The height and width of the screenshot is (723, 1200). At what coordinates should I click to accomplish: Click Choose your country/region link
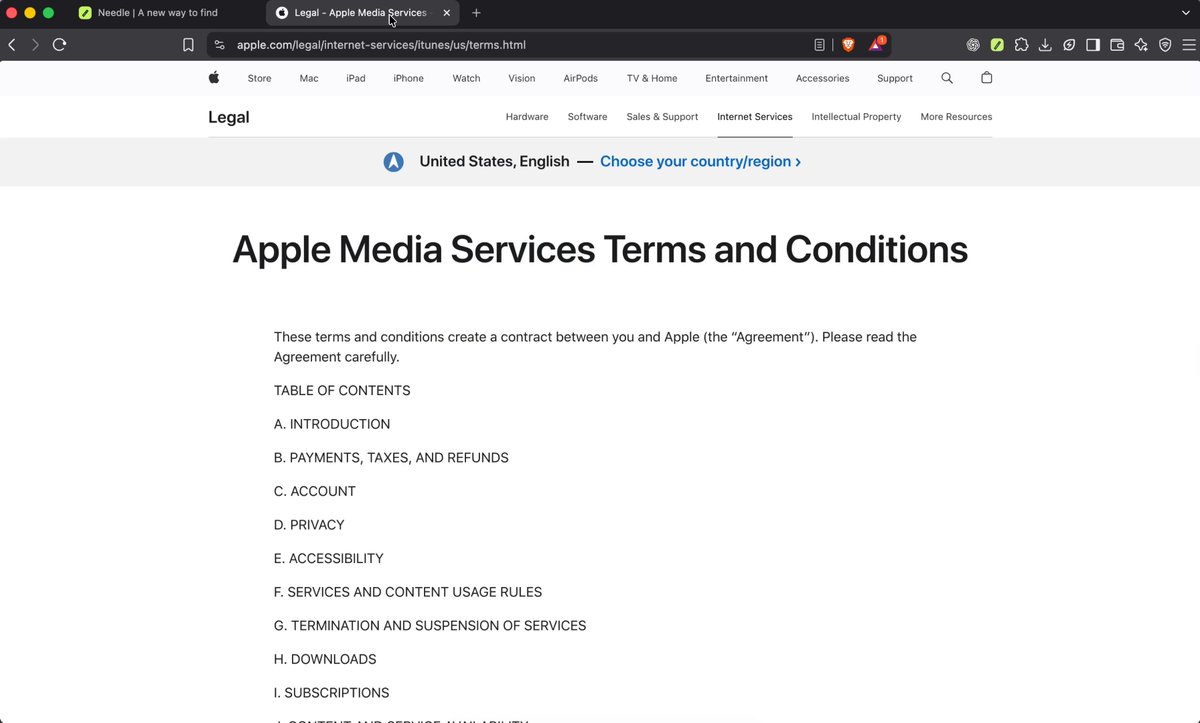[x=700, y=162]
